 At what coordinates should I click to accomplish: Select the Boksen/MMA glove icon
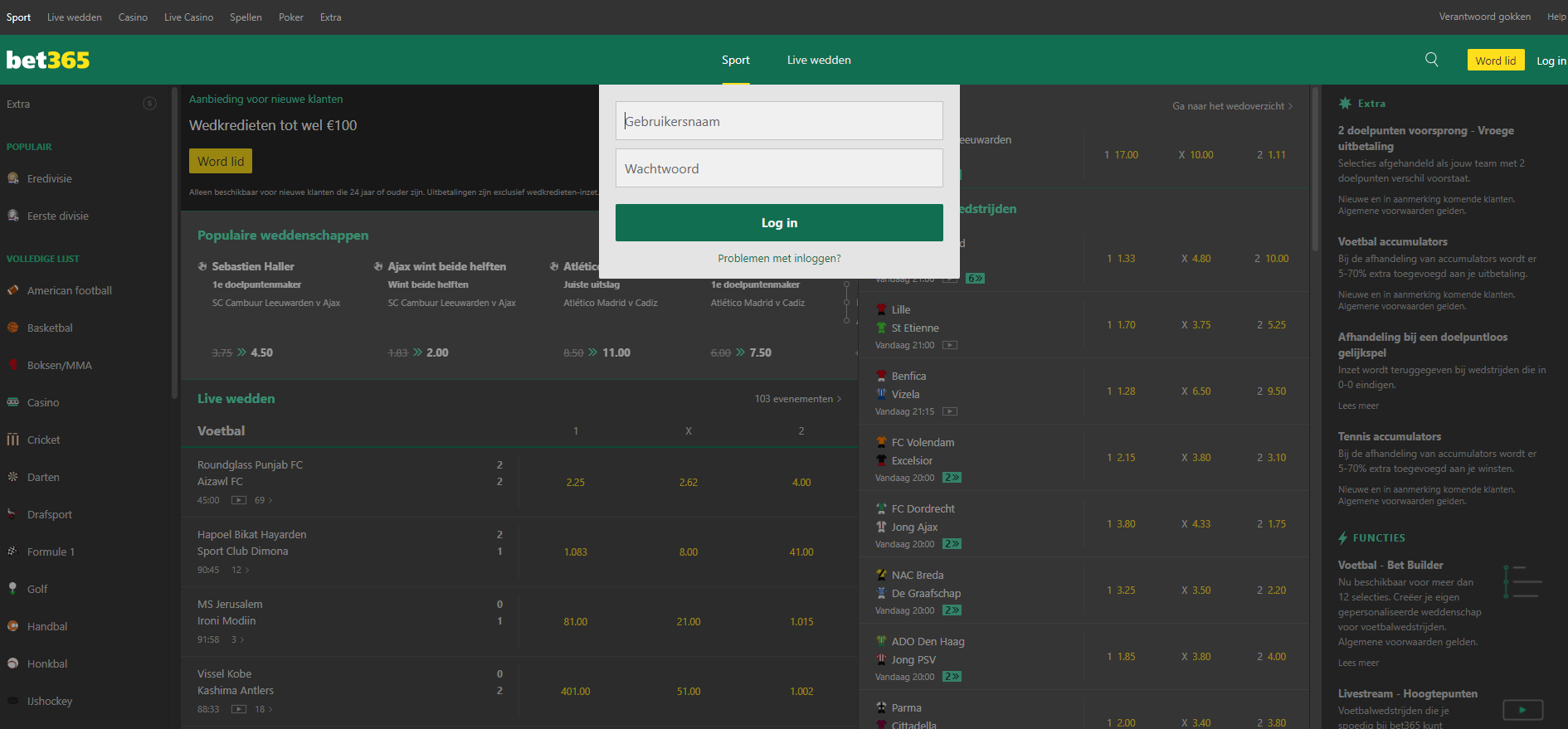(x=13, y=365)
